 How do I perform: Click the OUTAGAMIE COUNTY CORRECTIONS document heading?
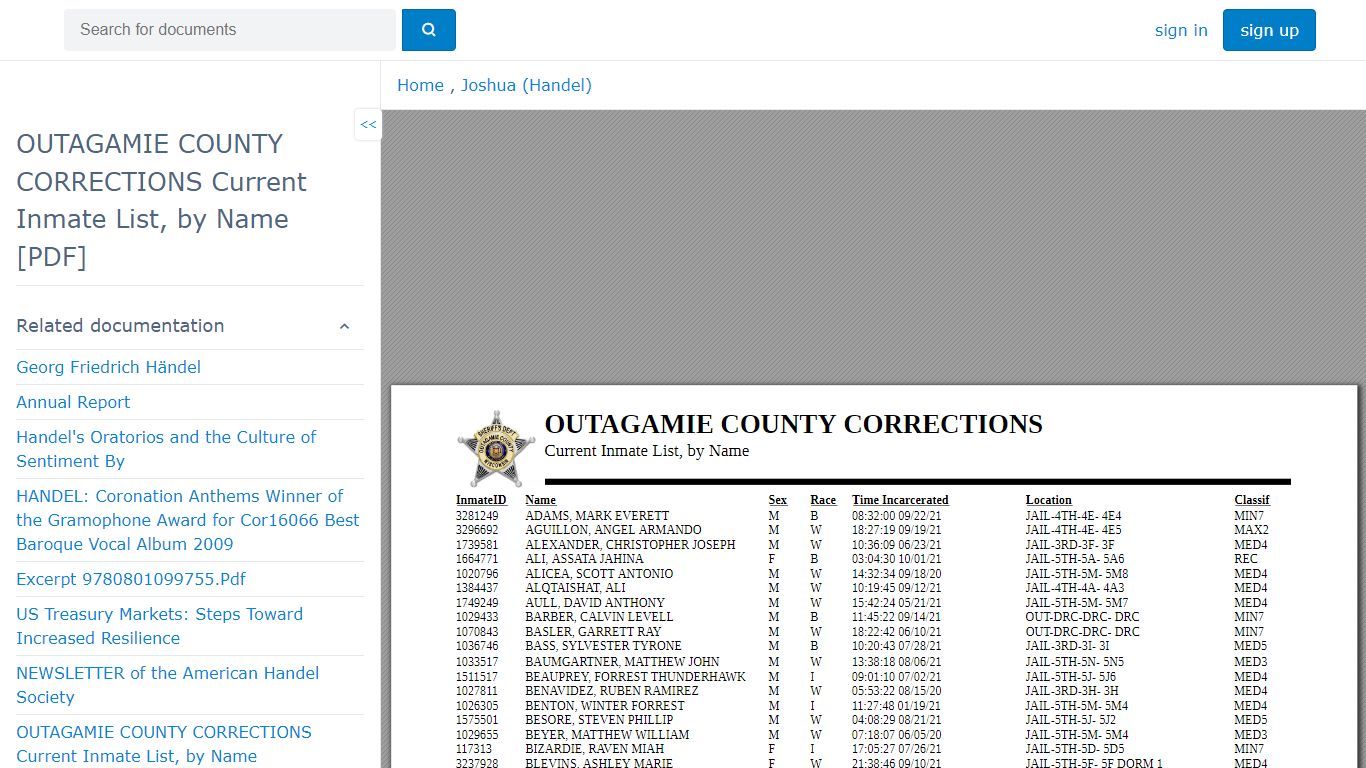(793, 424)
